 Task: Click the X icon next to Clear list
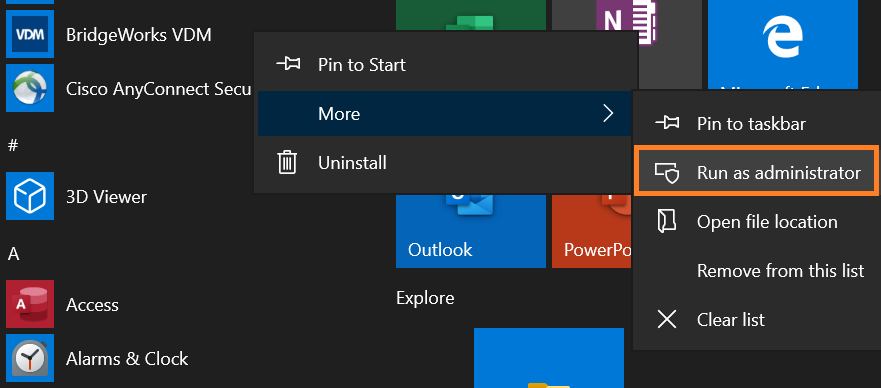[x=667, y=319]
